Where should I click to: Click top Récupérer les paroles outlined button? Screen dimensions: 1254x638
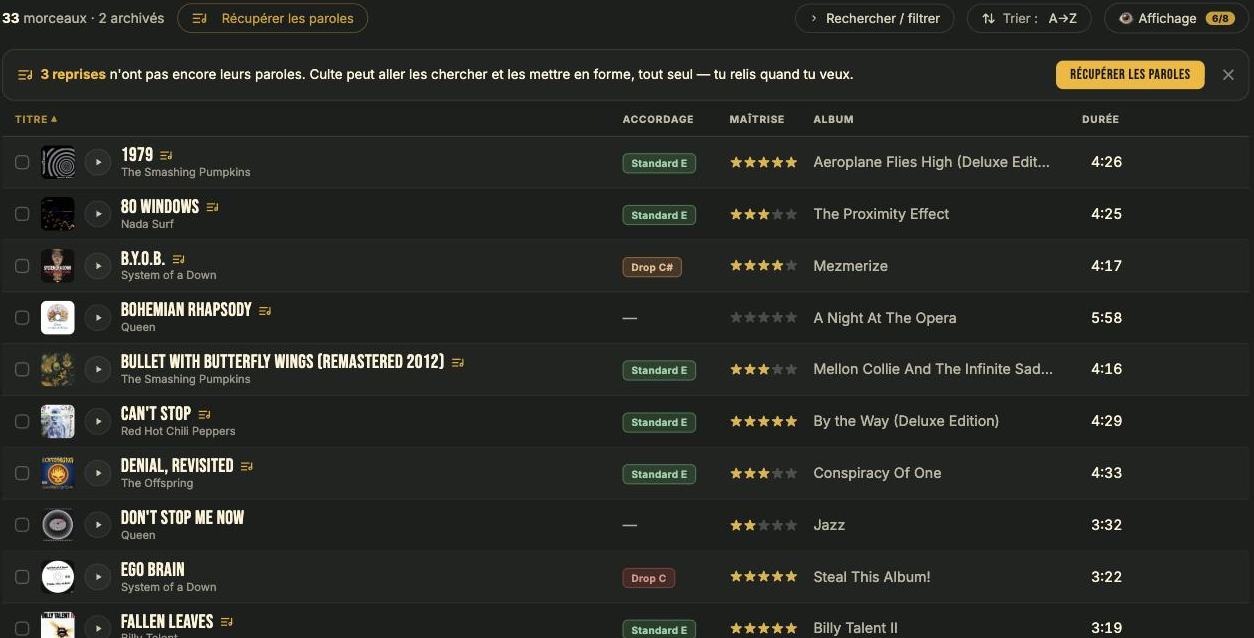273,18
